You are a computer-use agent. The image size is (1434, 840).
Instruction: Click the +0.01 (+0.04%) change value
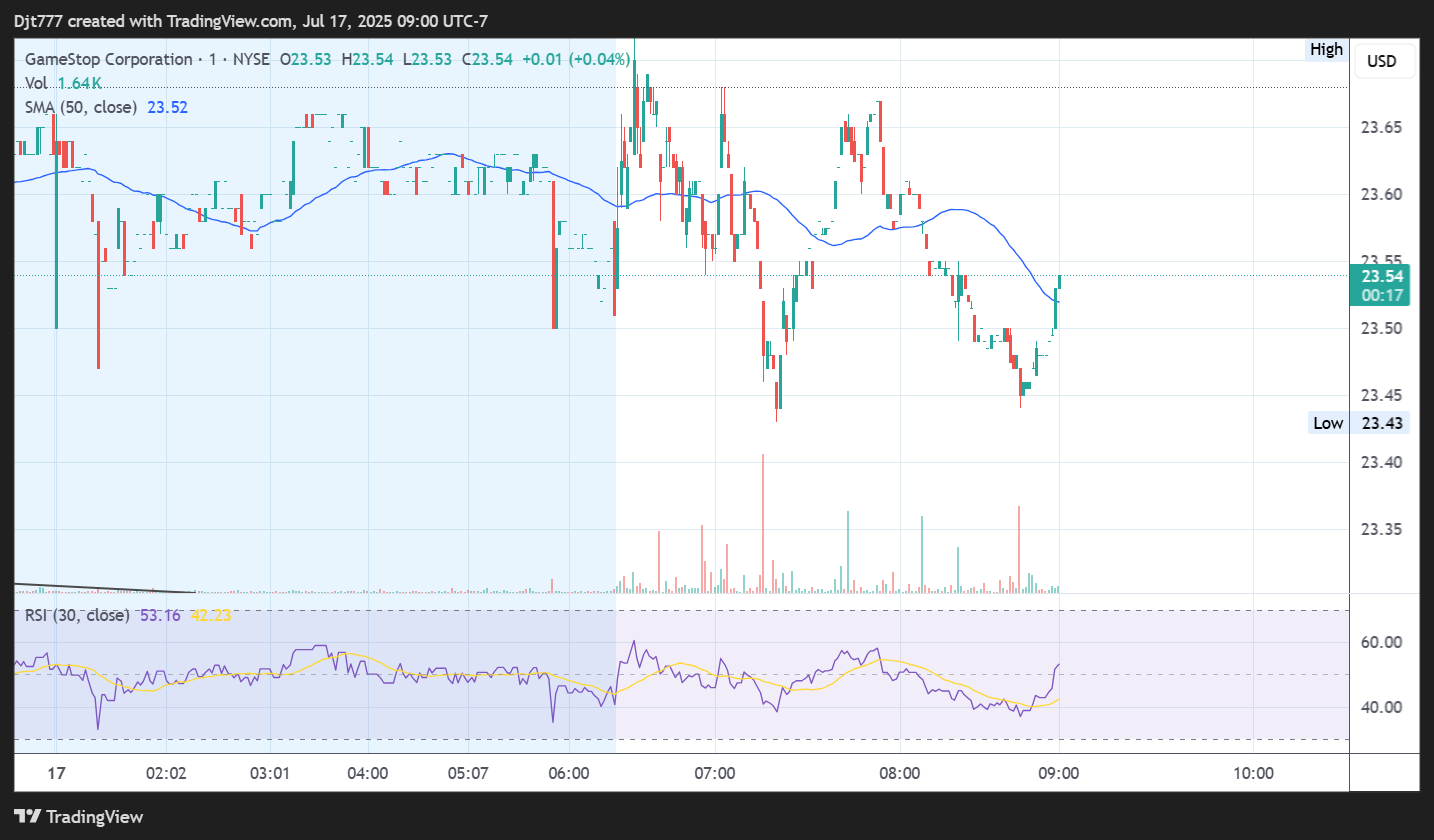click(575, 60)
